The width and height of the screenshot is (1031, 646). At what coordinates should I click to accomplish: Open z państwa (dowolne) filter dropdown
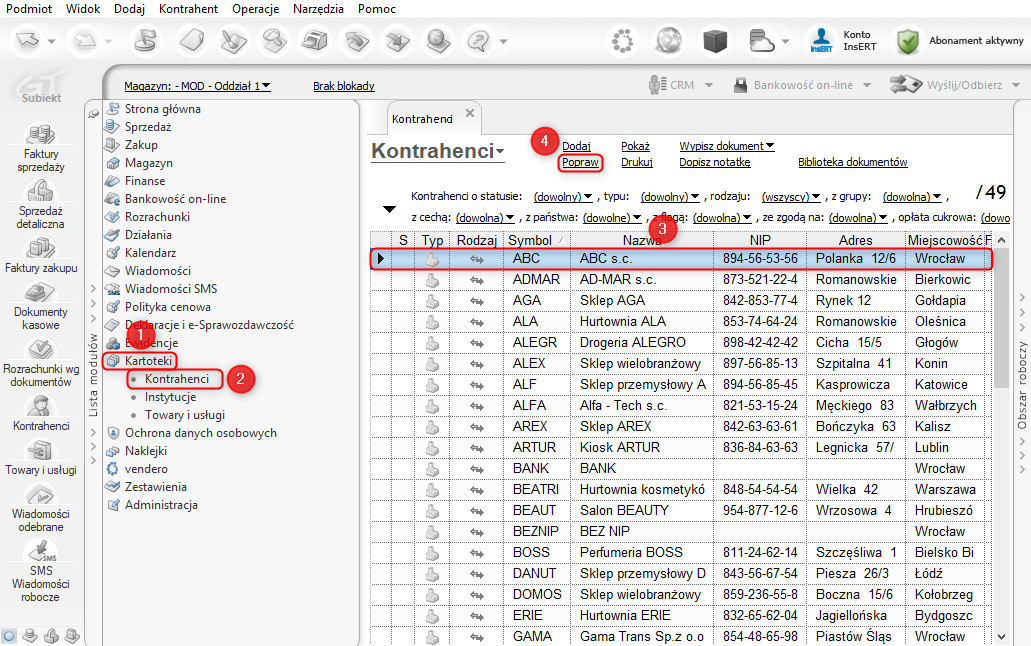coord(611,217)
